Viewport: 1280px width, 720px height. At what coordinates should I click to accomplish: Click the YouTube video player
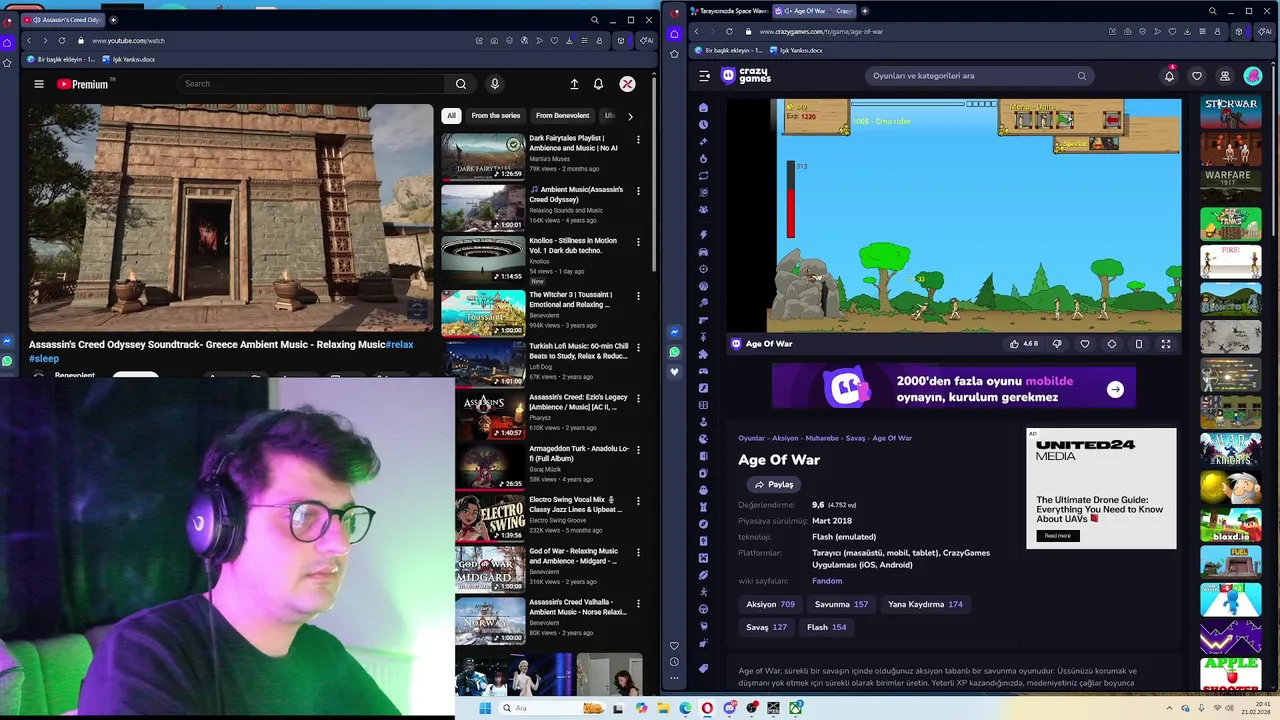pos(231,217)
